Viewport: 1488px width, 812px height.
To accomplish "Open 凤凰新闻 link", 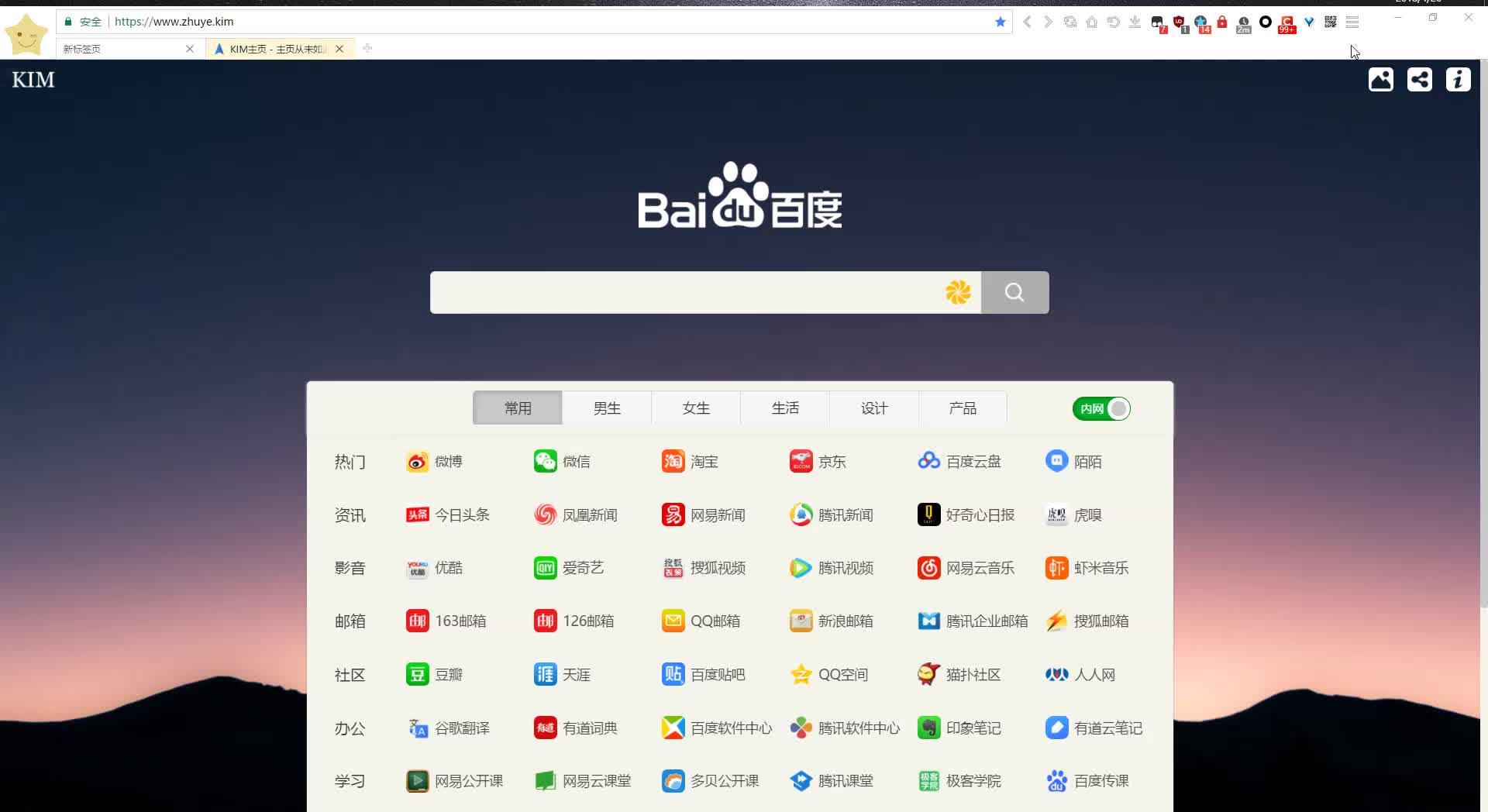I will coord(576,515).
